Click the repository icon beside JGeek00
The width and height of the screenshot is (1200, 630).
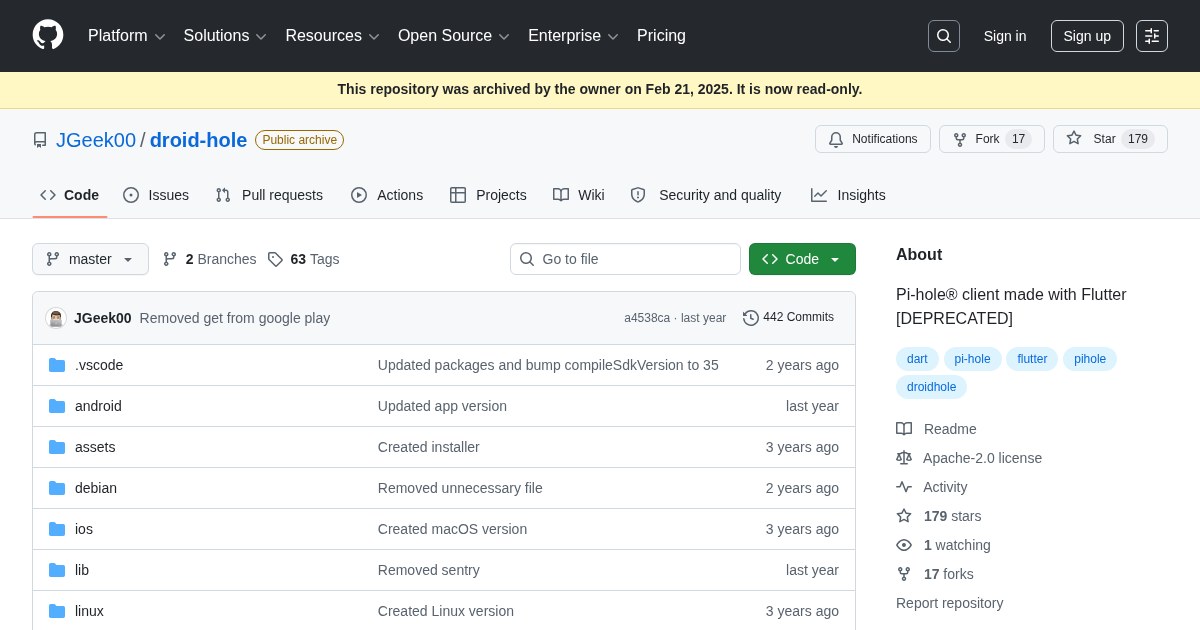(40, 140)
